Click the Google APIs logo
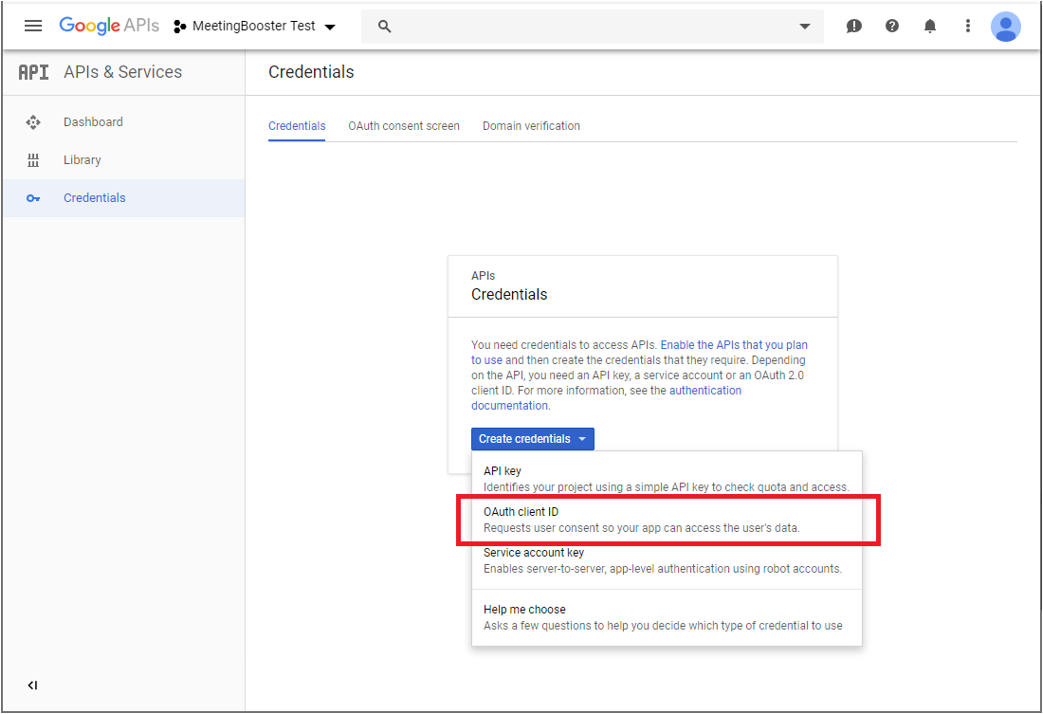This screenshot has width=1043, height=714. point(109,26)
